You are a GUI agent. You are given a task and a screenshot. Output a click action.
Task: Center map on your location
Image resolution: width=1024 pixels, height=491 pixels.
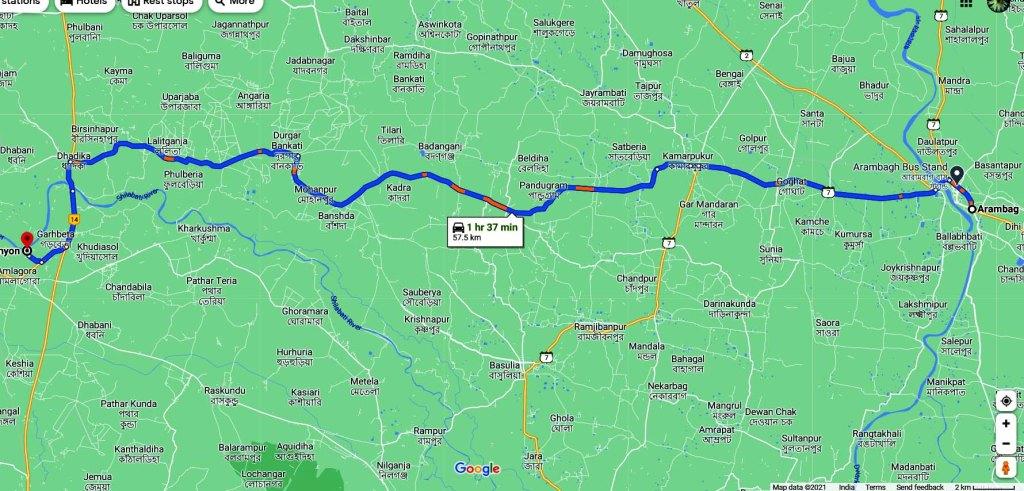click(1006, 400)
